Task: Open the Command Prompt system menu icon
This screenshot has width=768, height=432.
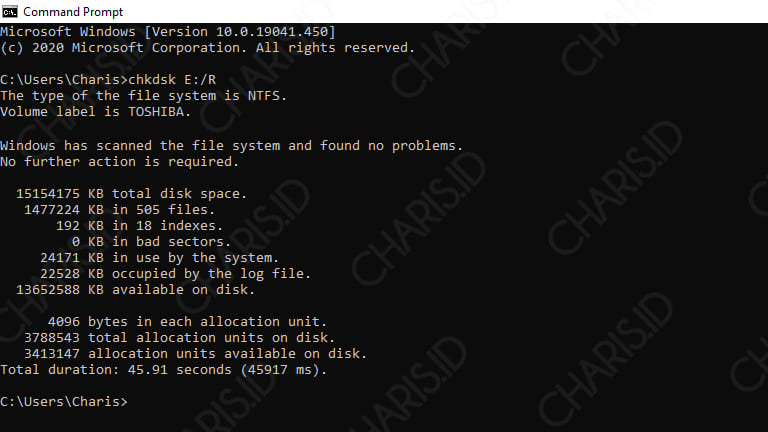Action: click(9, 11)
